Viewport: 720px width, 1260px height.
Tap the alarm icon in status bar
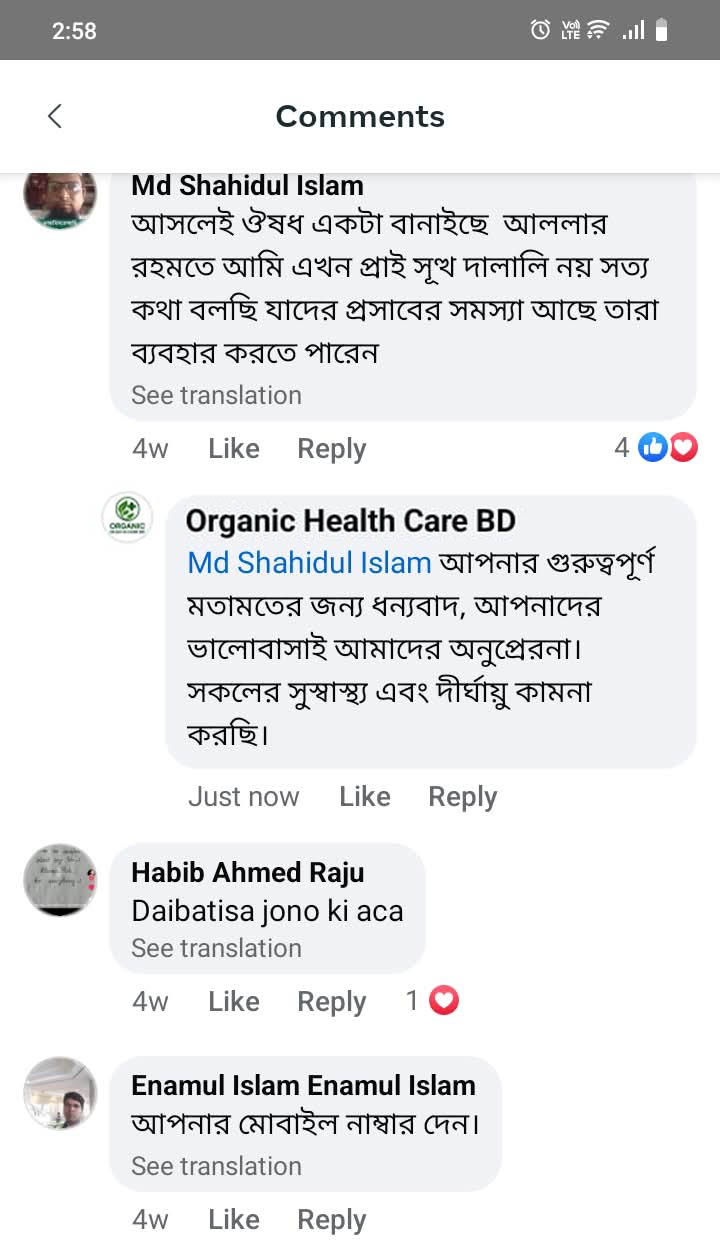[540, 30]
